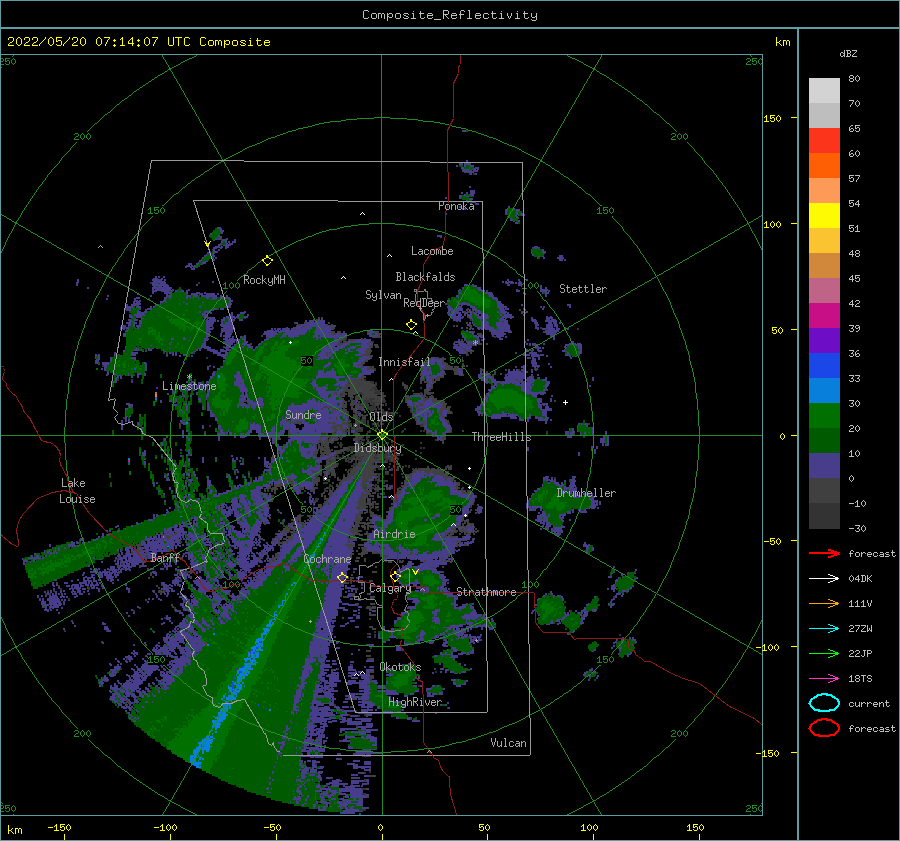Select the pink 45 dBZ color swatch
900x841 pixels.
pos(824,290)
